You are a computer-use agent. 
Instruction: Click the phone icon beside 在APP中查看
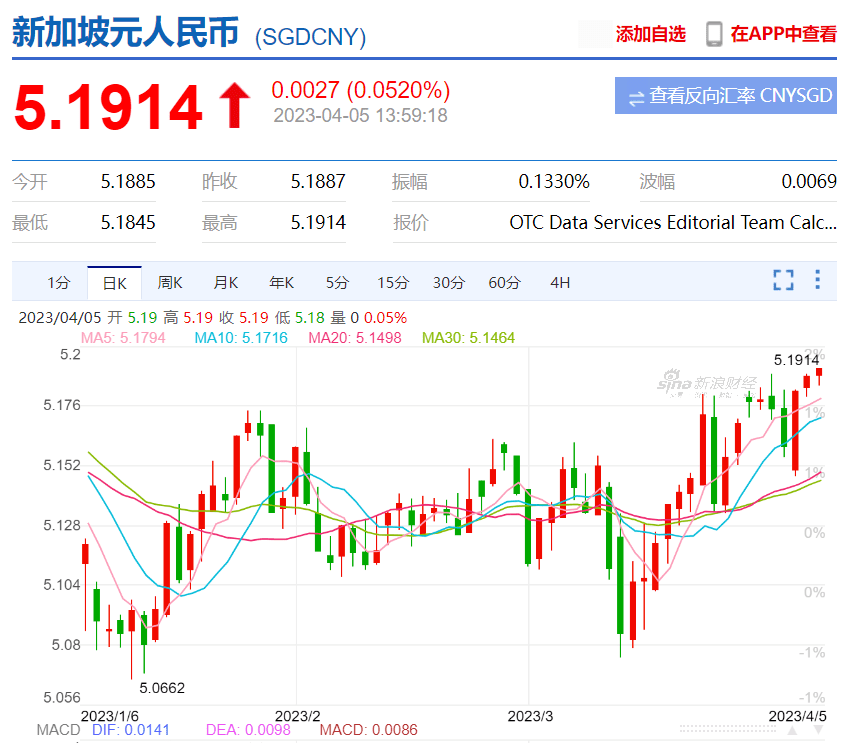714,34
